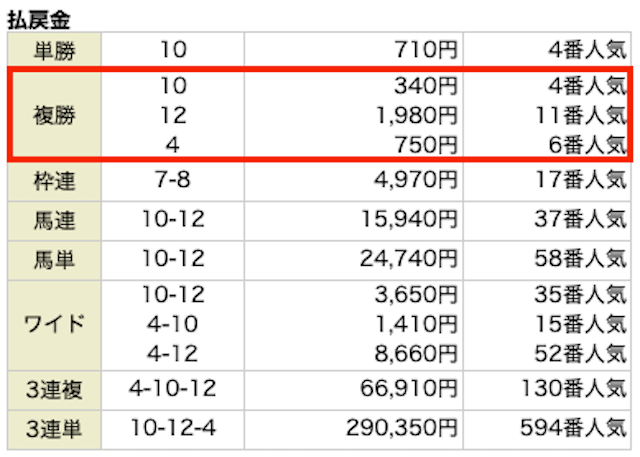Viewport: 640px width, 457px height.
Task: Click the ワイド row label
Action: [54, 324]
